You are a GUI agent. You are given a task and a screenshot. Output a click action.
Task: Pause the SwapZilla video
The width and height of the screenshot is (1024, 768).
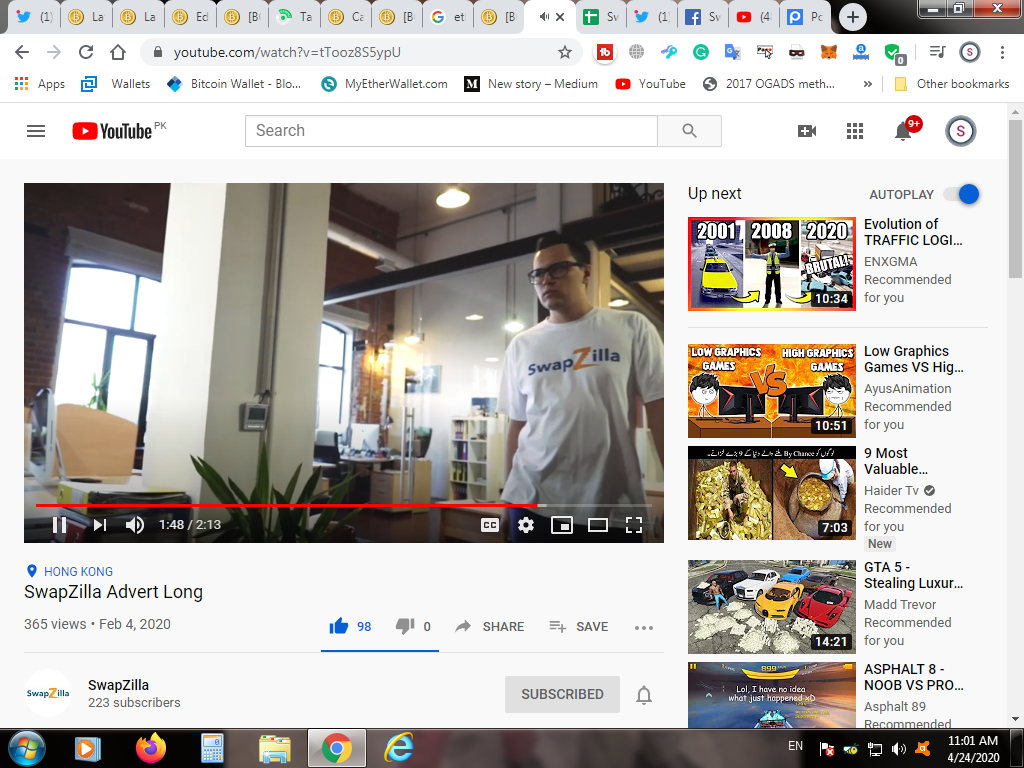(x=59, y=525)
